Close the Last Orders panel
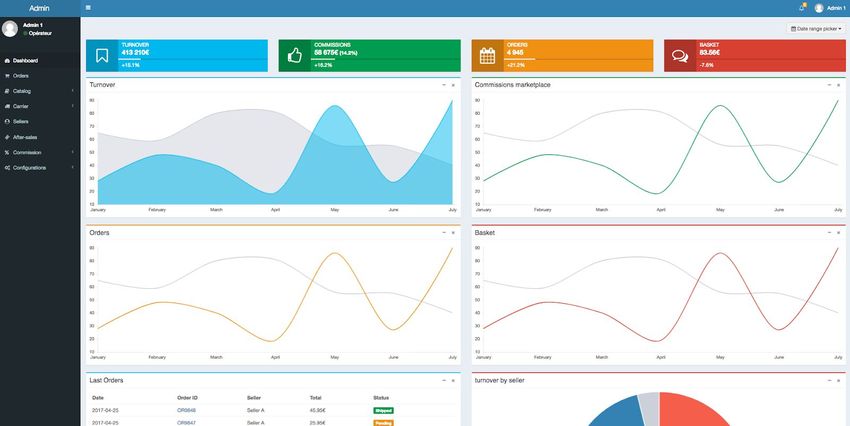Screen dimensions: 850x426 pyautogui.click(x=453, y=380)
